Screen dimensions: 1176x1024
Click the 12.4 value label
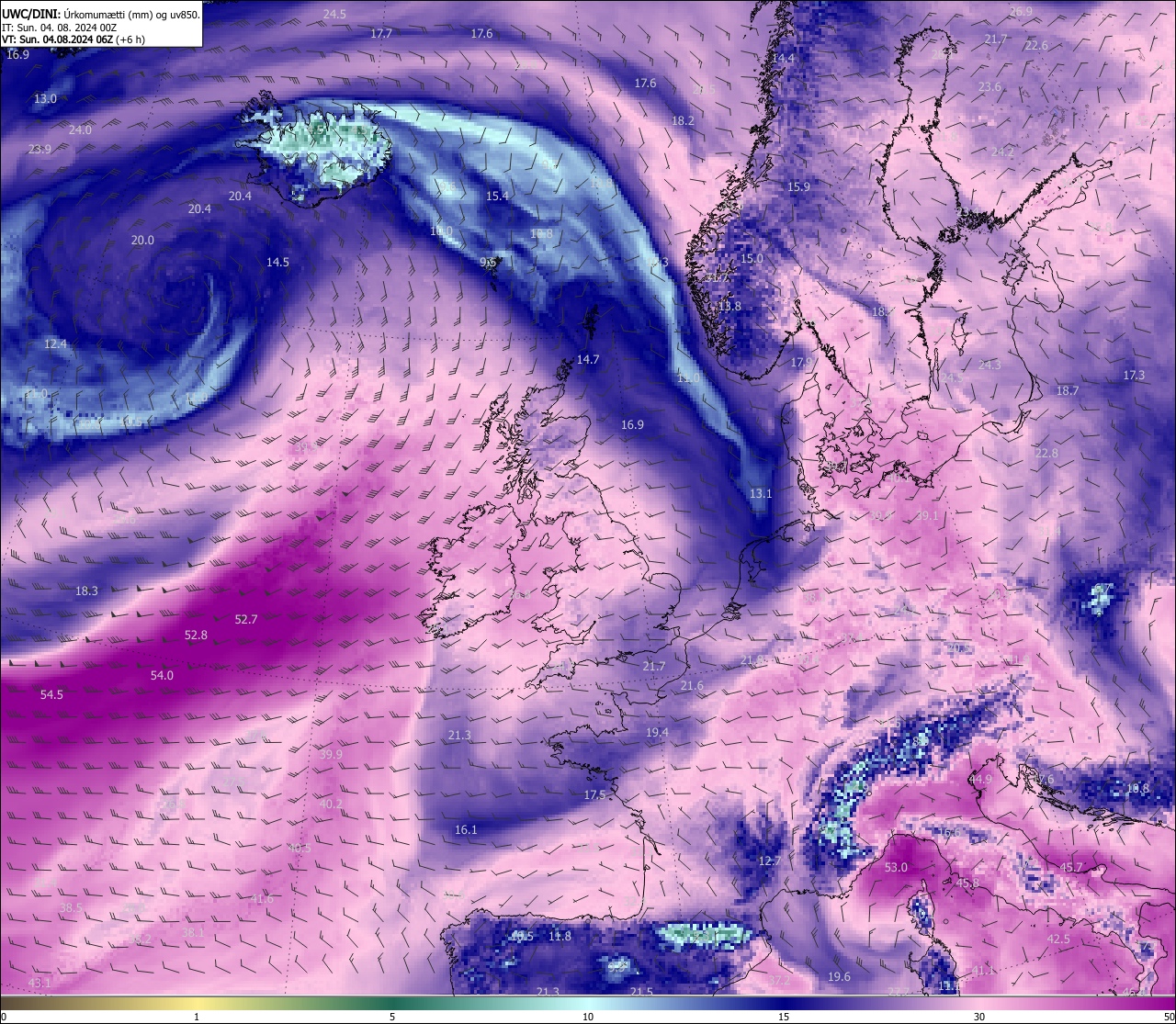(x=55, y=343)
